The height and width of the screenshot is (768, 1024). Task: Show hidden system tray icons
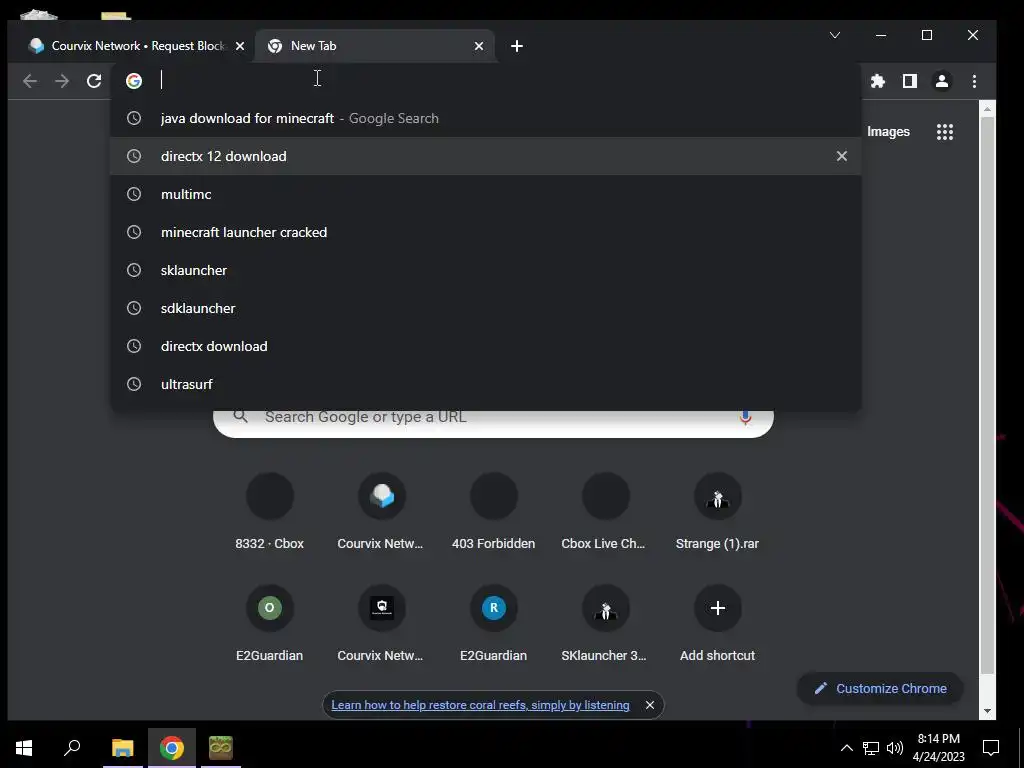coord(846,748)
